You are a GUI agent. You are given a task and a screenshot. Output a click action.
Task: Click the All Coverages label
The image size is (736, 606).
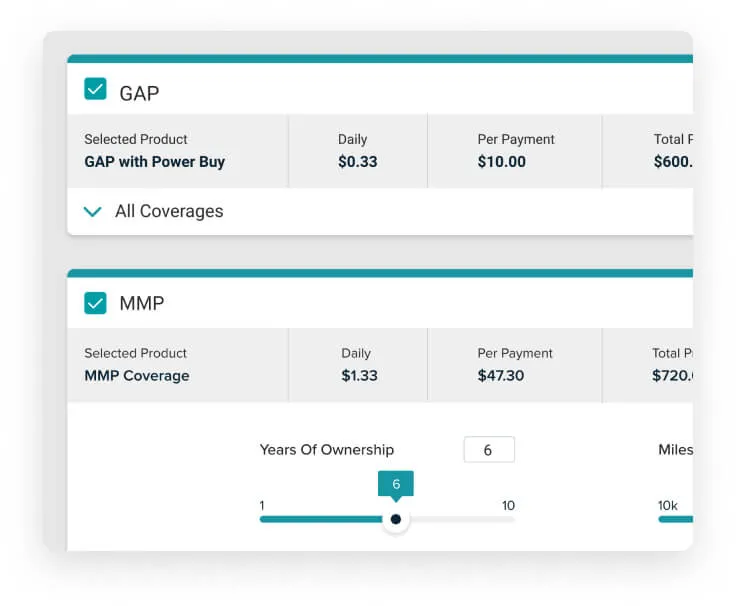tap(169, 212)
